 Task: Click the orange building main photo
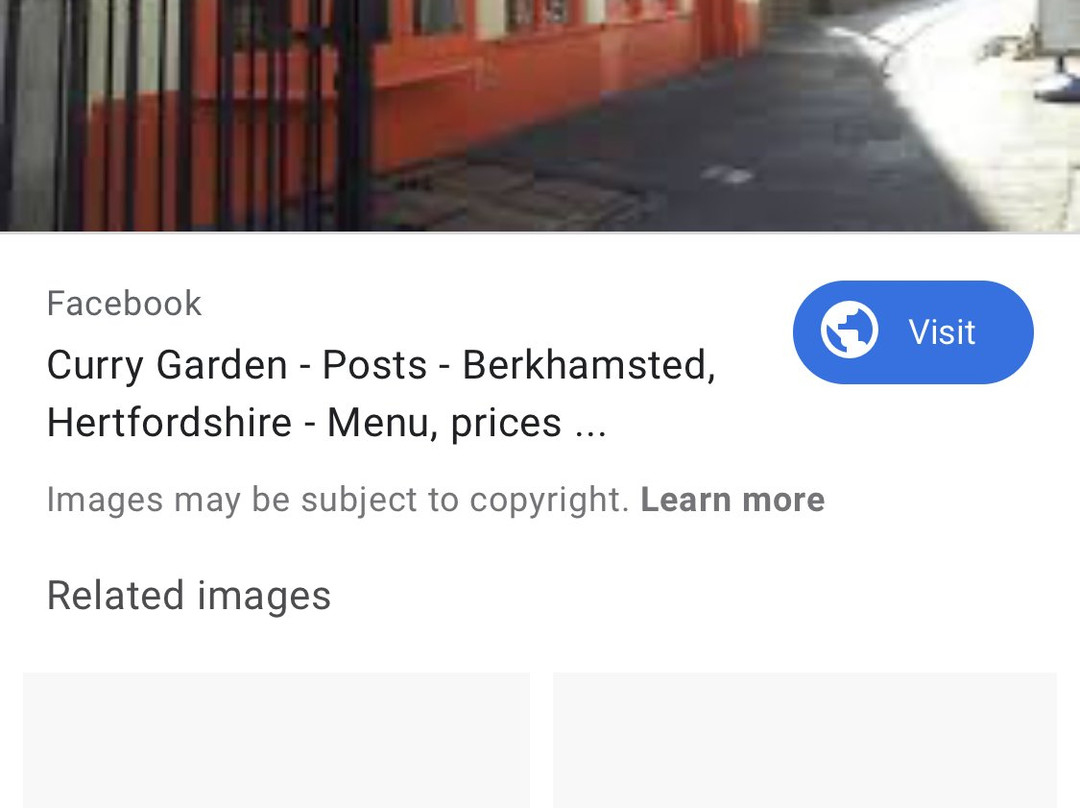coord(540,116)
